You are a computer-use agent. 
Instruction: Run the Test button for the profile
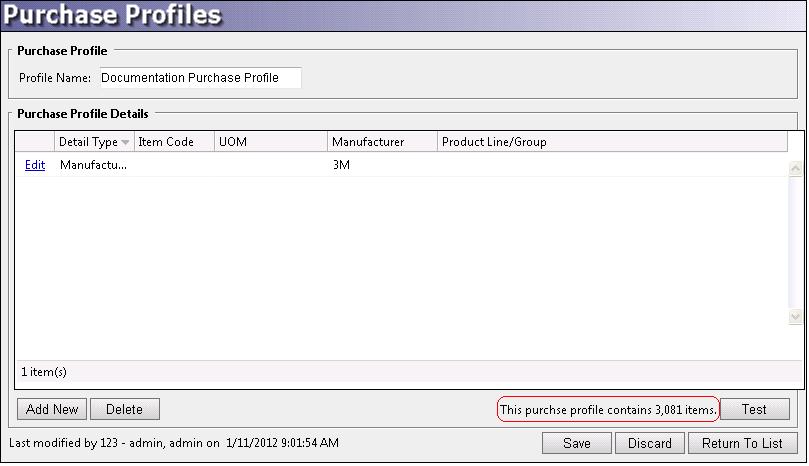pyautogui.click(x=754, y=409)
